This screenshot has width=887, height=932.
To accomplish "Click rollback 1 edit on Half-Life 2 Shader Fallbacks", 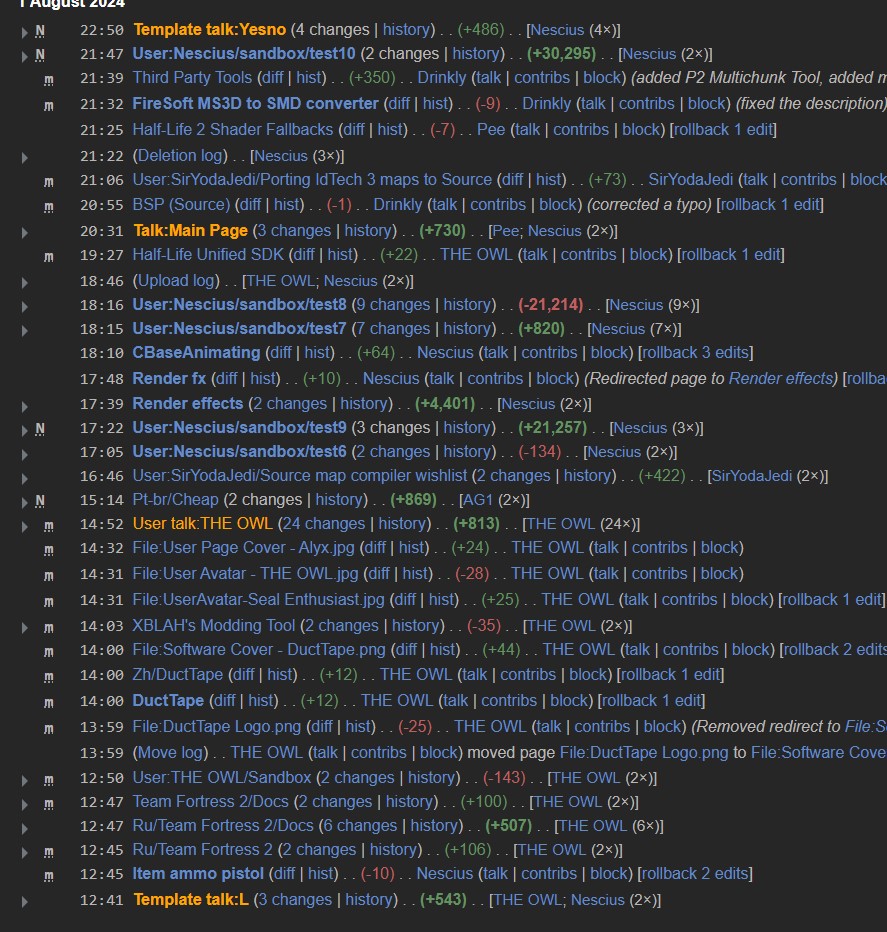I will pos(723,129).
